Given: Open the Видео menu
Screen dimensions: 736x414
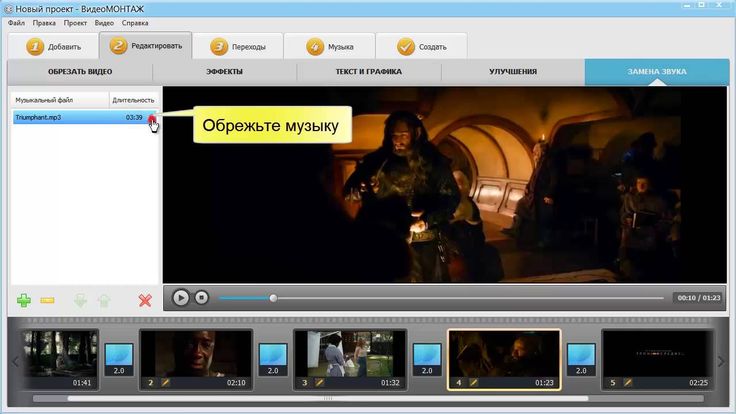Looking at the screenshot, I should pos(104,23).
